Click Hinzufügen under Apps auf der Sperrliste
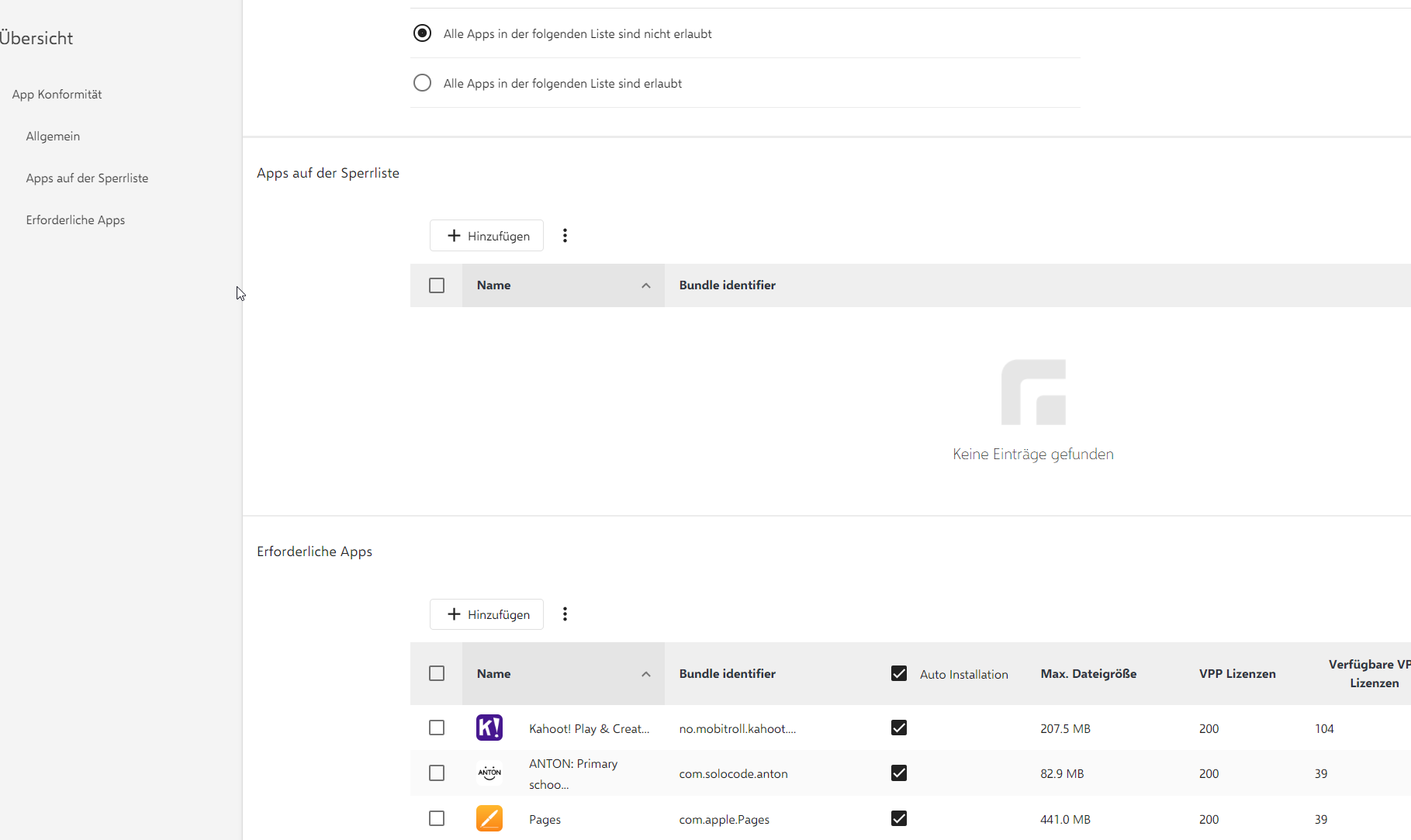The width and height of the screenshot is (1411, 840). tap(486, 236)
